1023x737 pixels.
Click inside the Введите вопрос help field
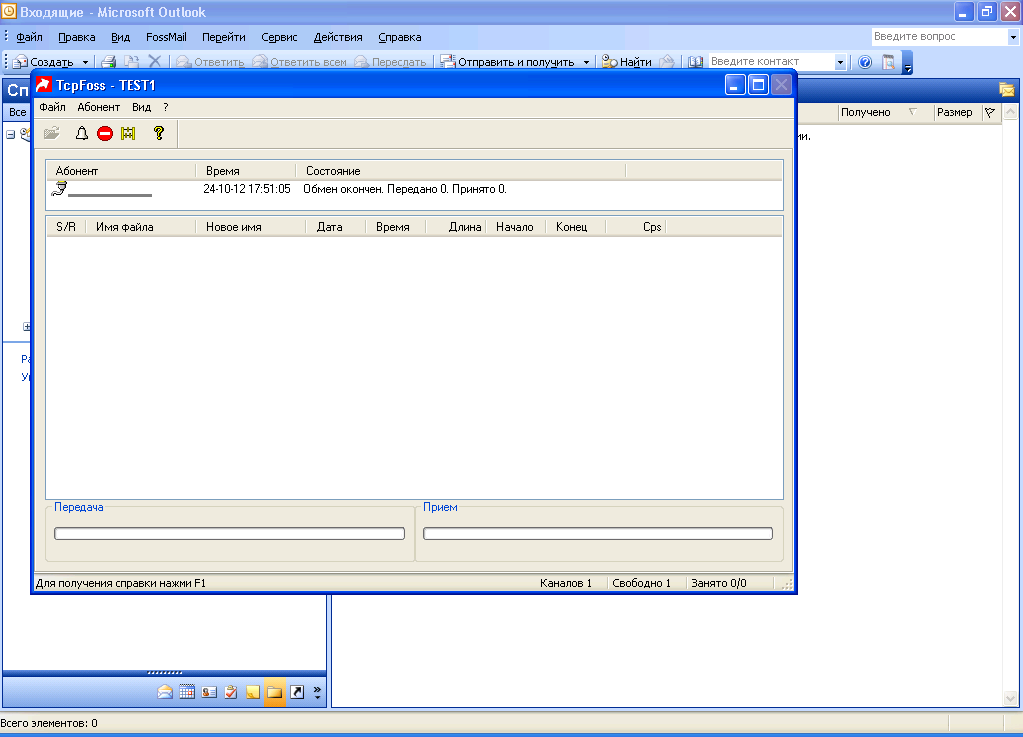(938, 37)
